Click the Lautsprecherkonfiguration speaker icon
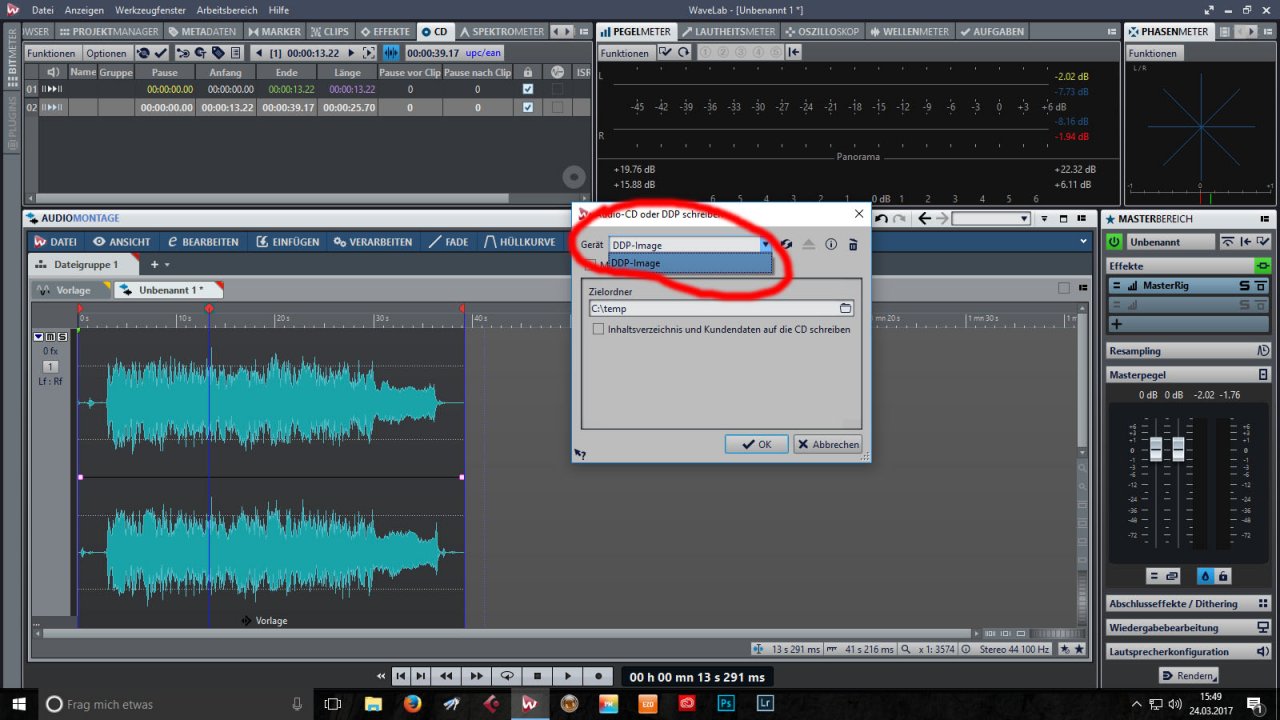 tap(1263, 652)
